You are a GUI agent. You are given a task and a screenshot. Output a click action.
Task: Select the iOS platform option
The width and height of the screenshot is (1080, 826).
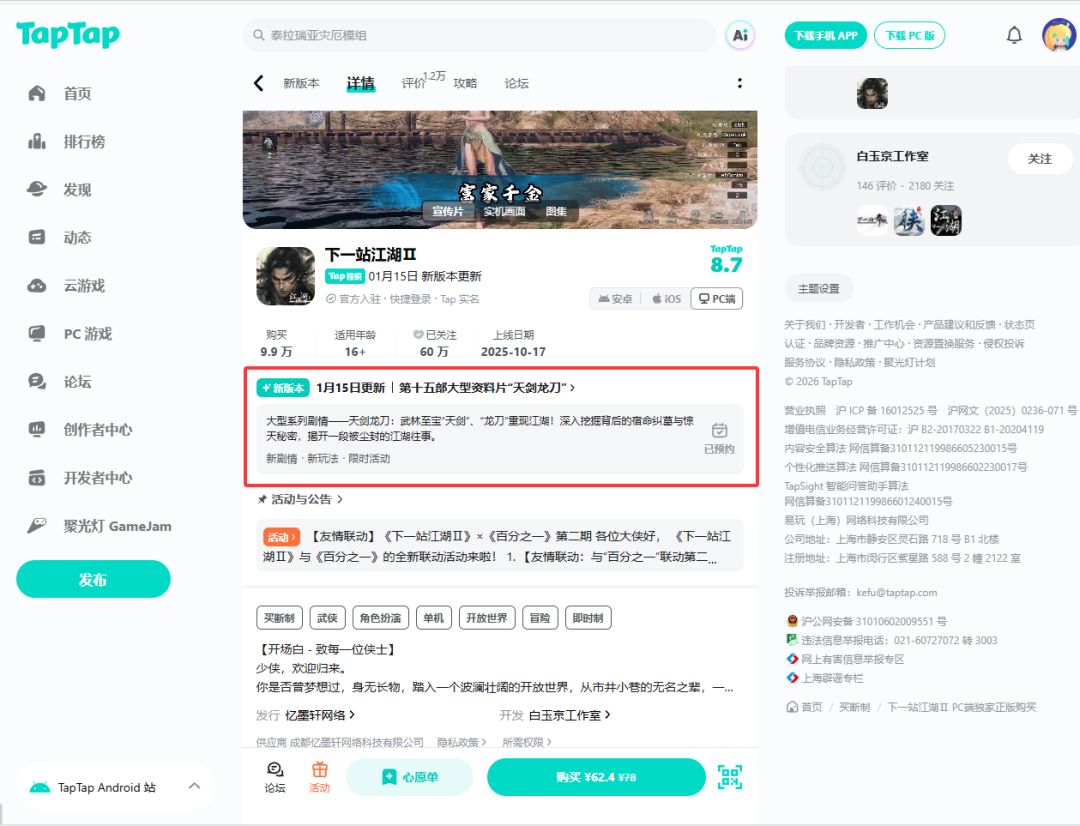[667, 299]
